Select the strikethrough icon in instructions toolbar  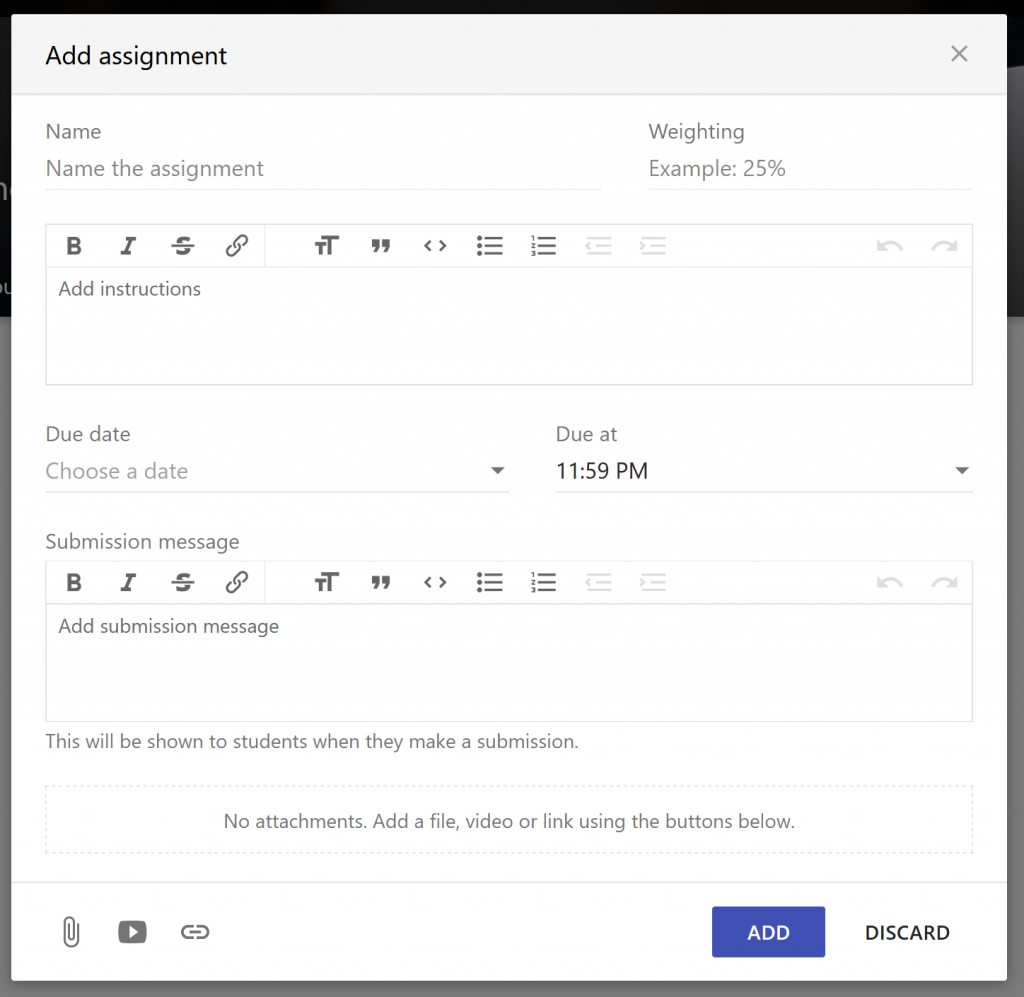[182, 245]
